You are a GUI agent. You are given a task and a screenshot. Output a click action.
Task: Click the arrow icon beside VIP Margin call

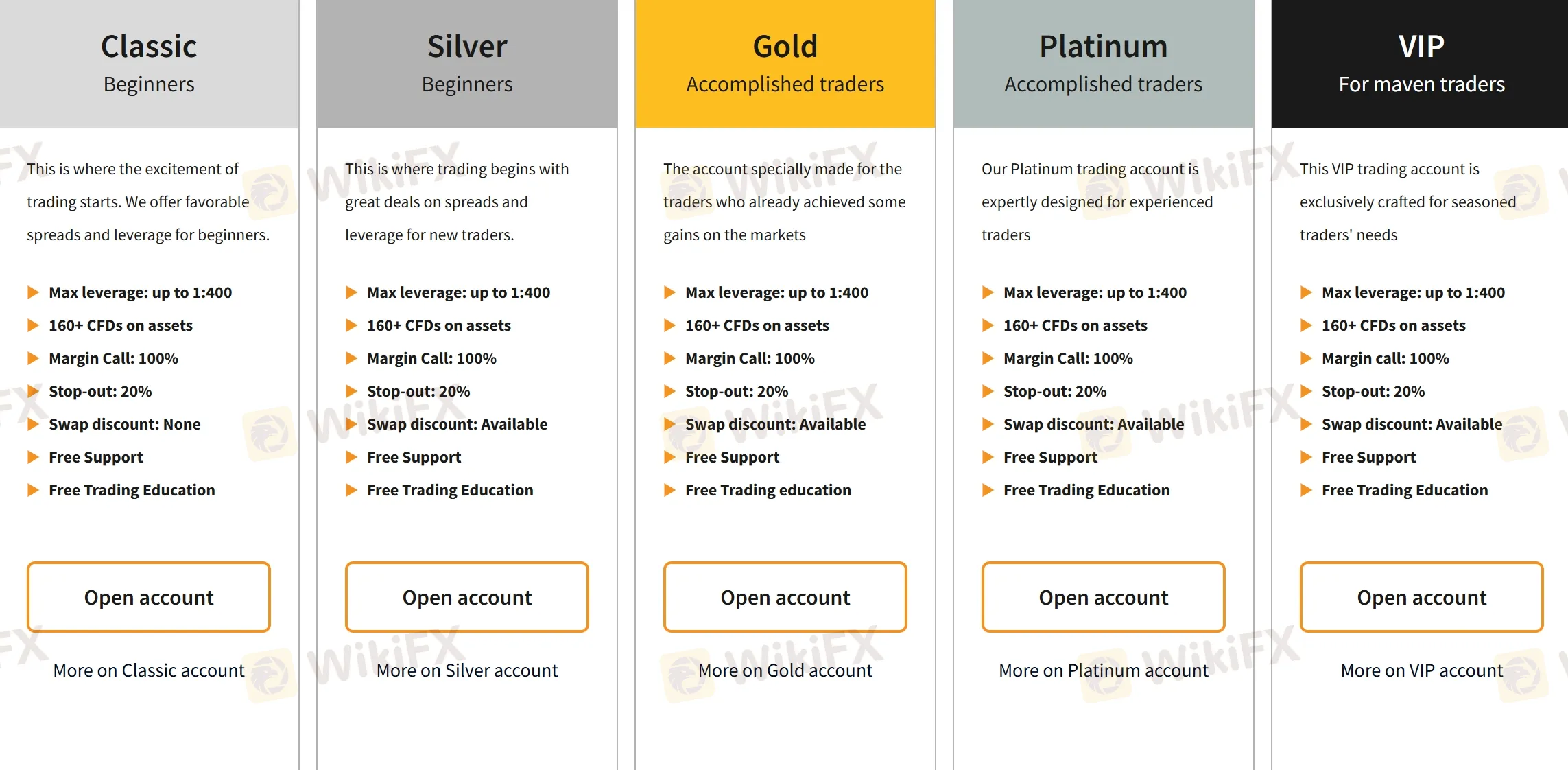pyautogui.click(x=1305, y=358)
